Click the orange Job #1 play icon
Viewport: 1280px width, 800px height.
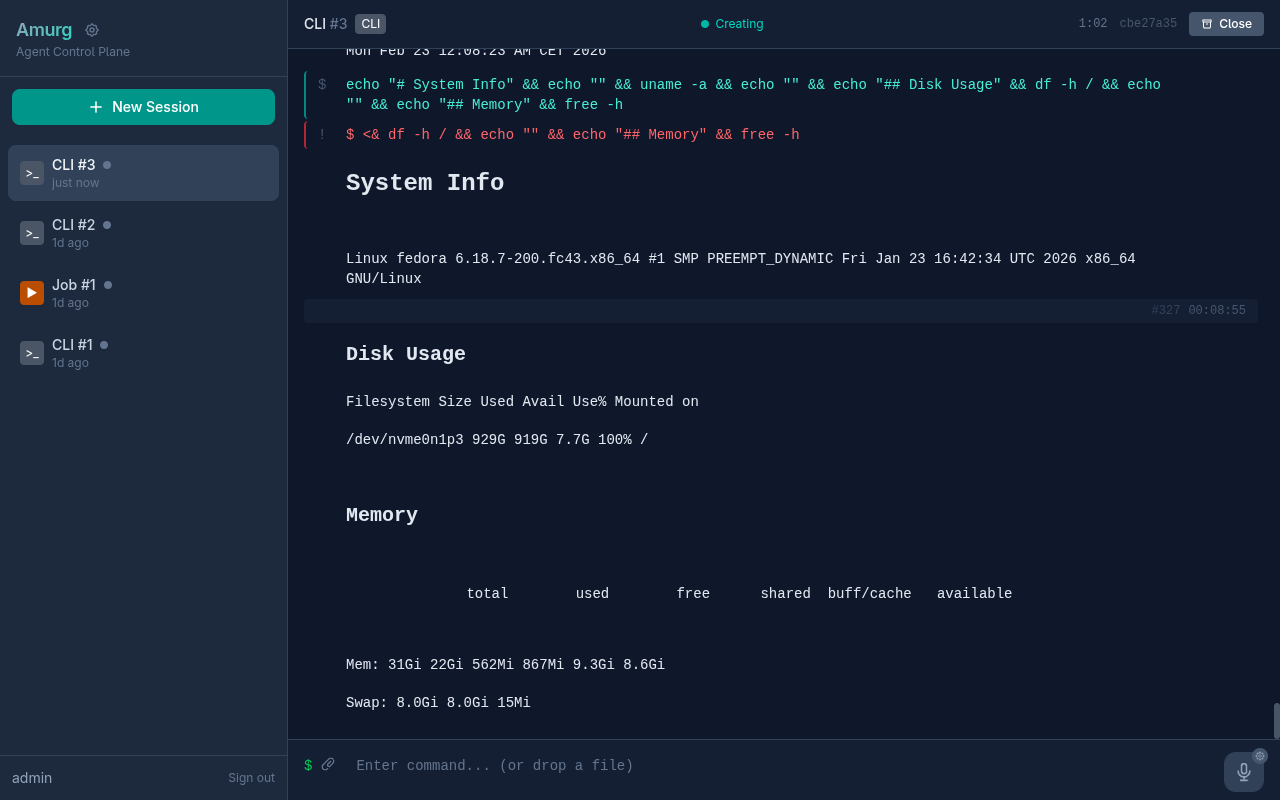pos(32,293)
